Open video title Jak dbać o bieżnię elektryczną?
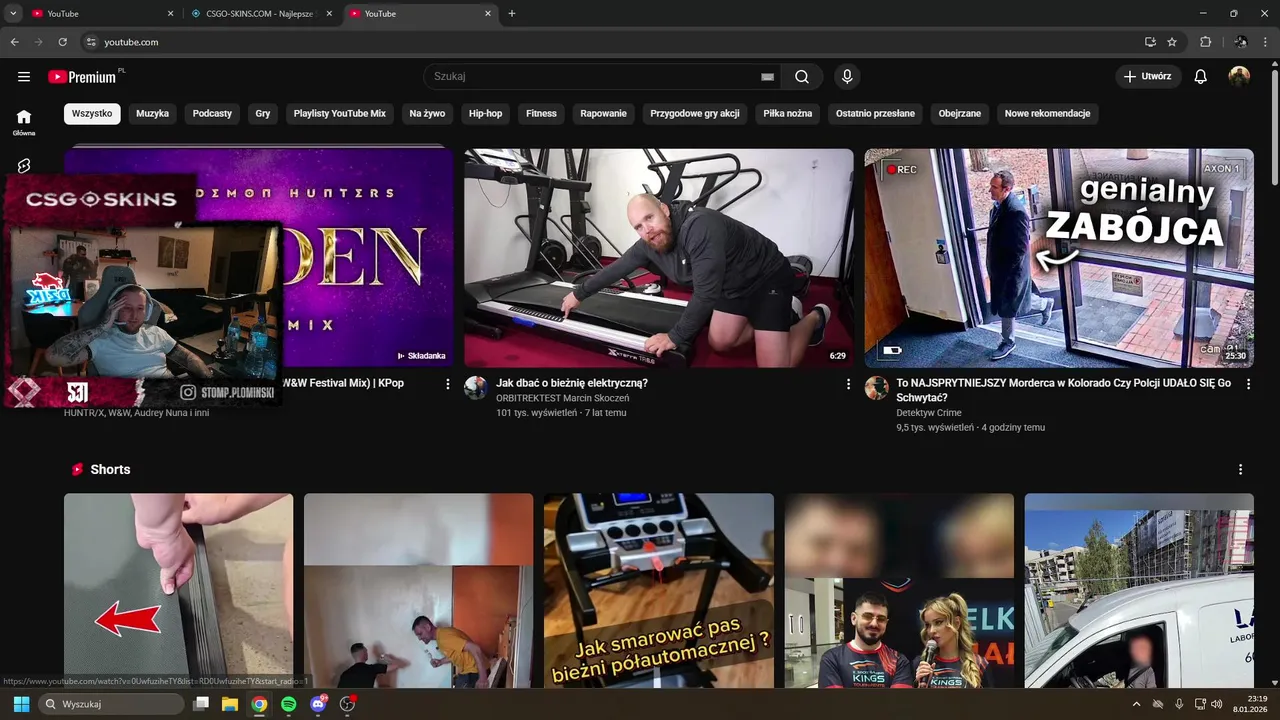 [572, 383]
